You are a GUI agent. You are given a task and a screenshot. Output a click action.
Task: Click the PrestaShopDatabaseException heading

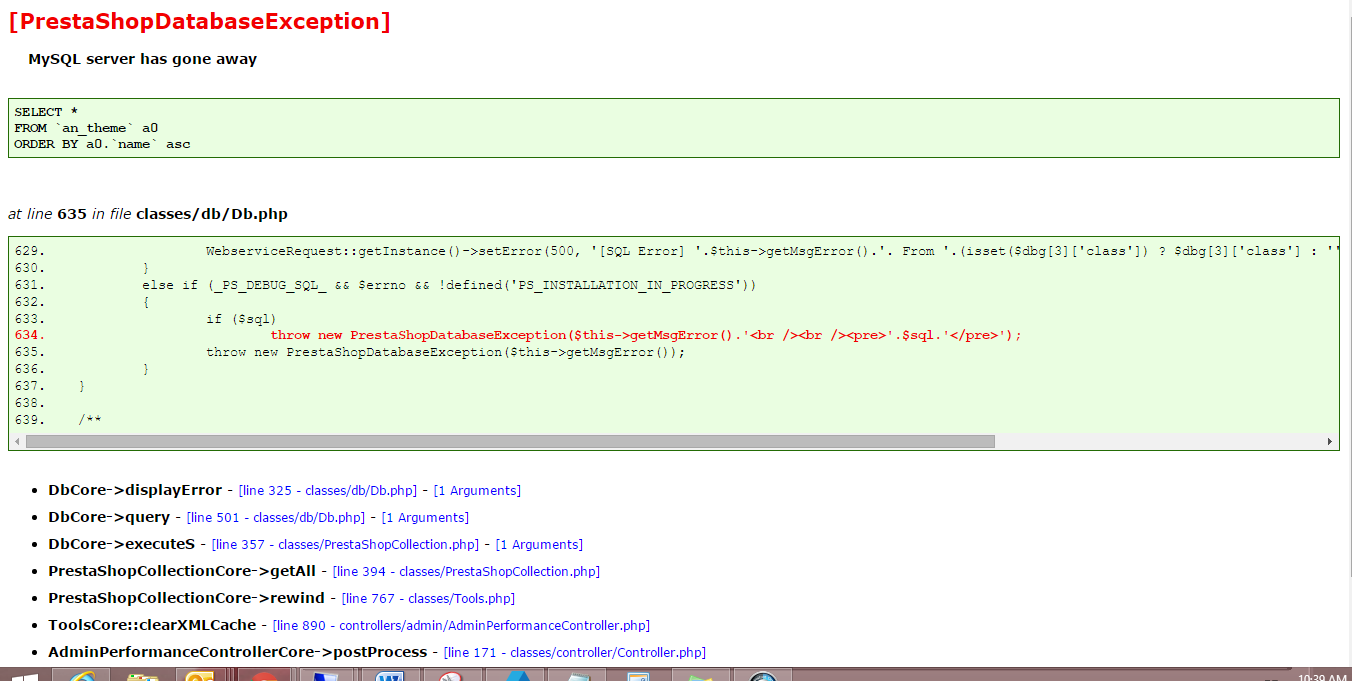(x=199, y=21)
